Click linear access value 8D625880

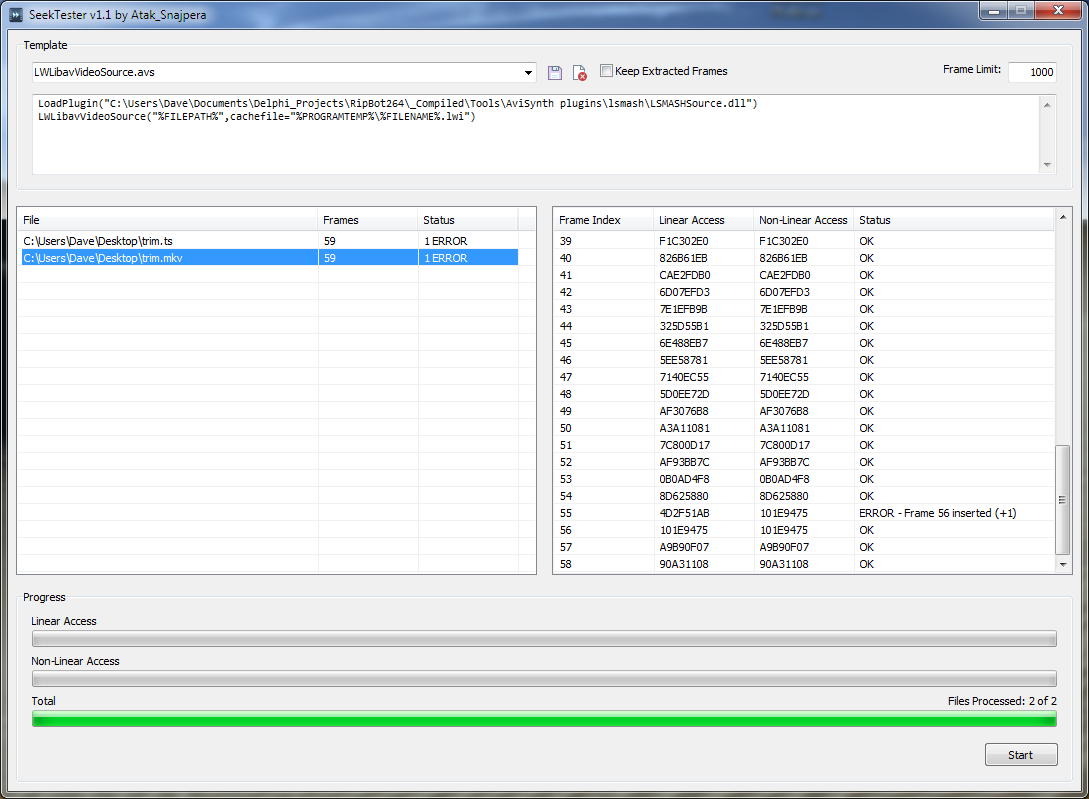[683, 496]
